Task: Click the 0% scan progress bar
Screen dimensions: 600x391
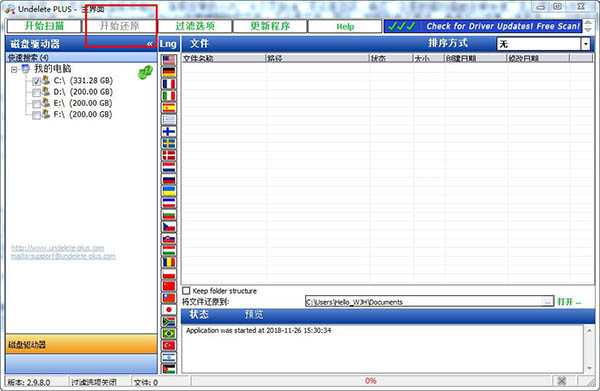Action: coord(370,381)
